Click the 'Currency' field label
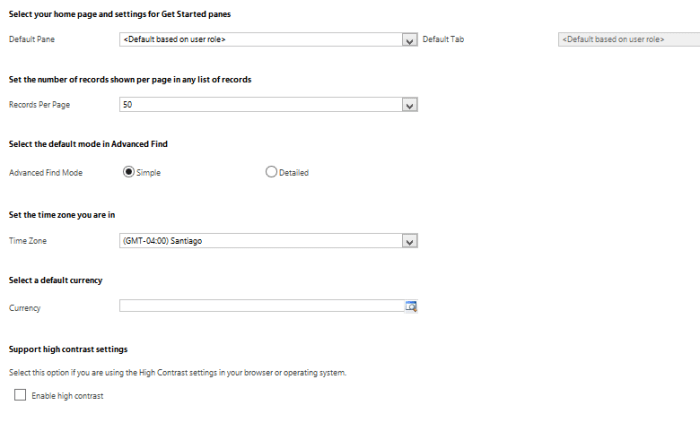The width and height of the screenshot is (700, 431). [x=25, y=308]
